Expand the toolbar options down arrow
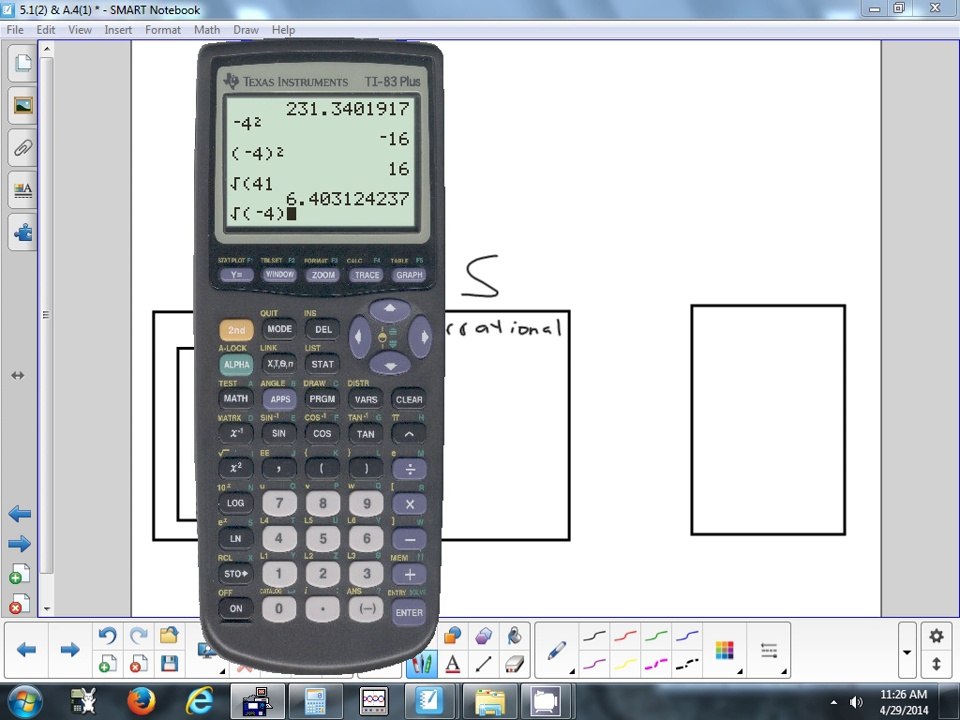 [x=907, y=652]
